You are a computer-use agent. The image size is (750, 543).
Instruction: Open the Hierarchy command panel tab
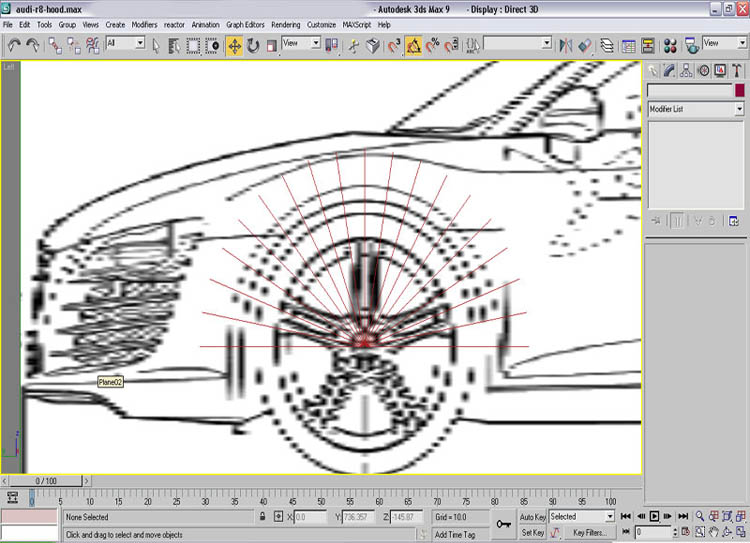(687, 70)
